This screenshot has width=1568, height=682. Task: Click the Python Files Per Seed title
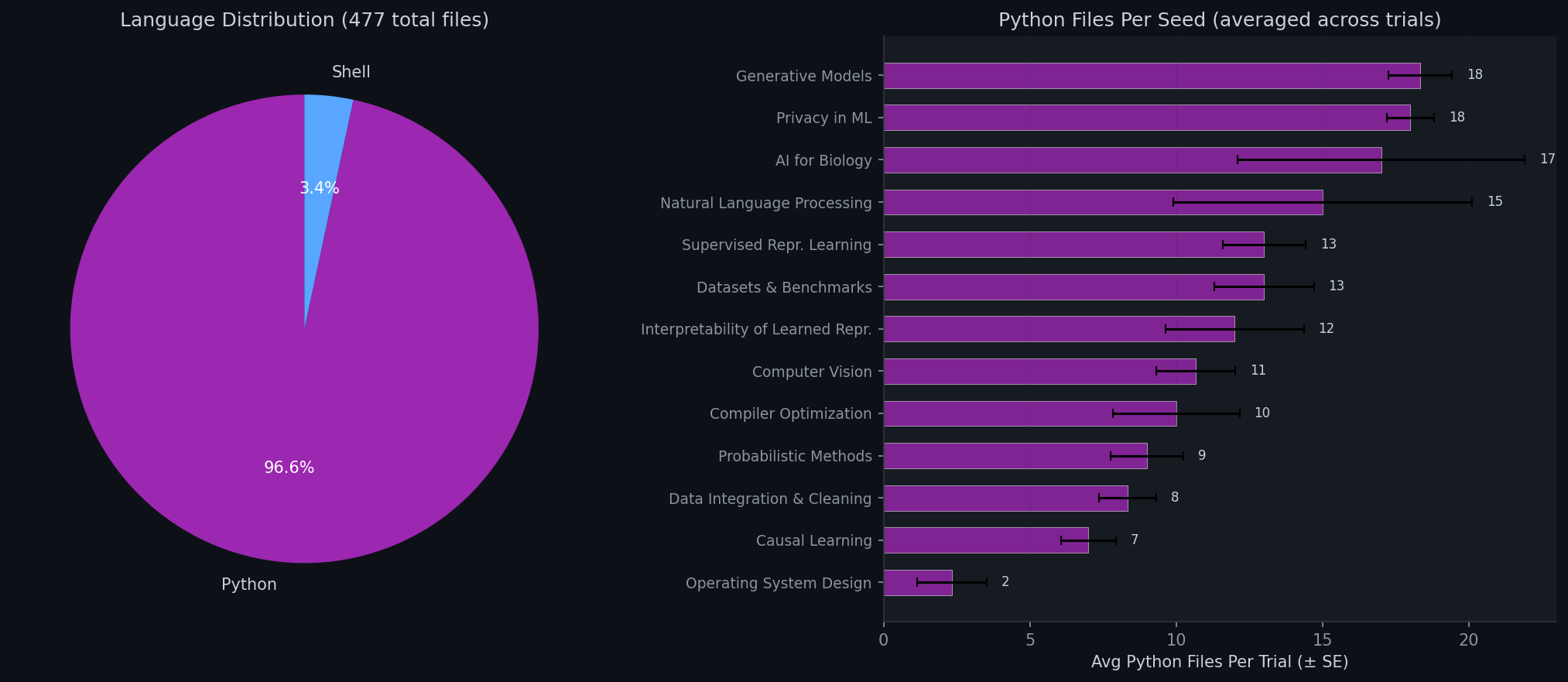[1219, 20]
